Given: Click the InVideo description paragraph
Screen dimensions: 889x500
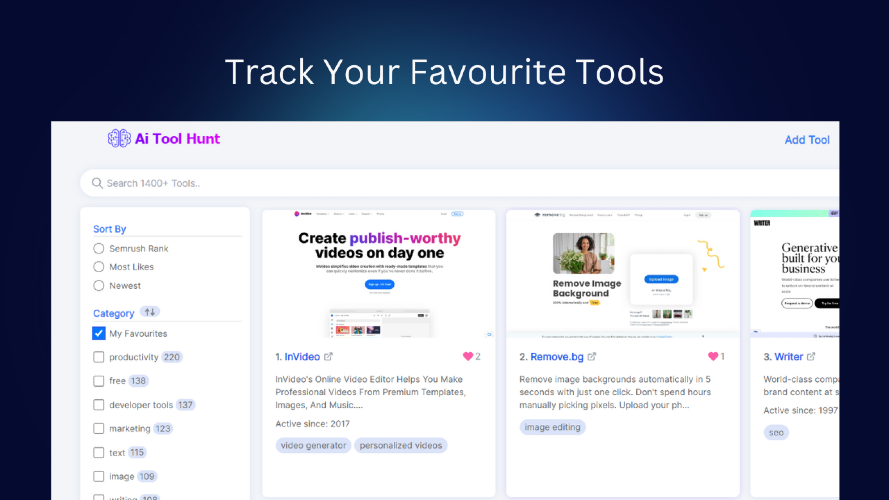Looking at the screenshot, I should [371, 392].
